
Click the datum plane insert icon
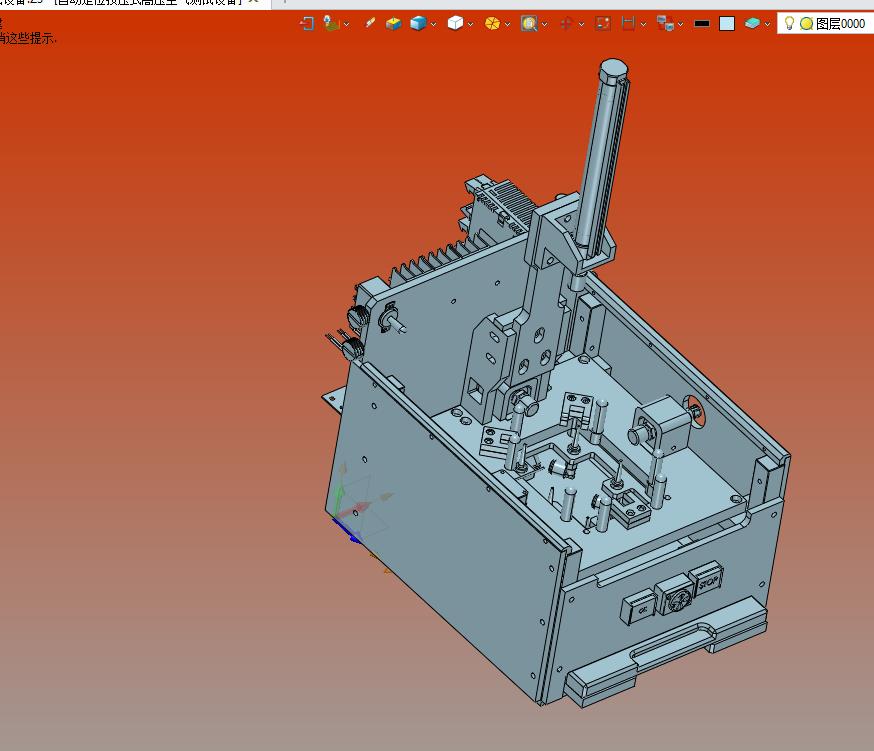331,23
